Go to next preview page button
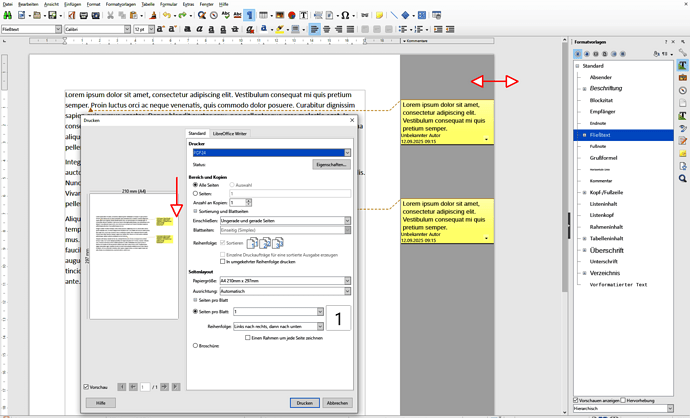Viewport: 690px width, 418px height. pos(164,387)
